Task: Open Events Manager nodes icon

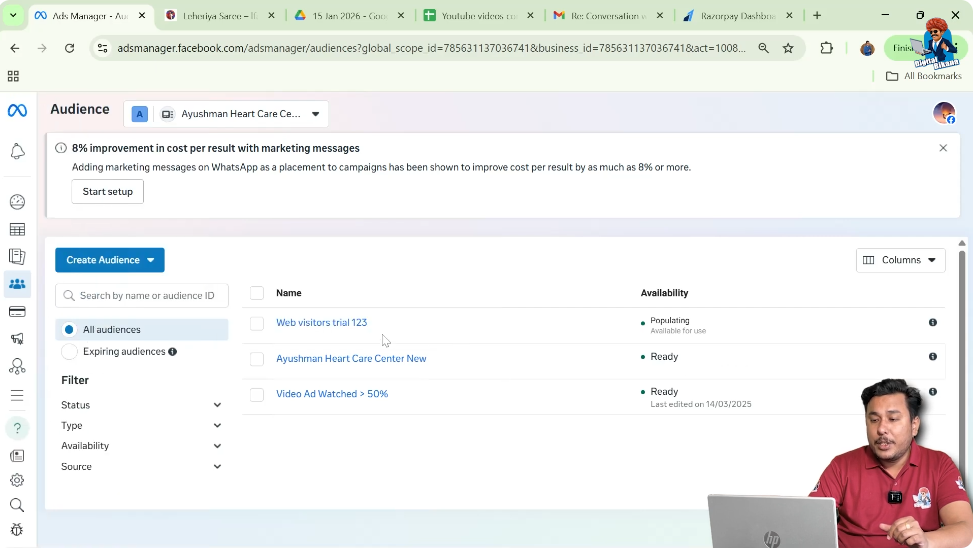Action: click(17, 367)
